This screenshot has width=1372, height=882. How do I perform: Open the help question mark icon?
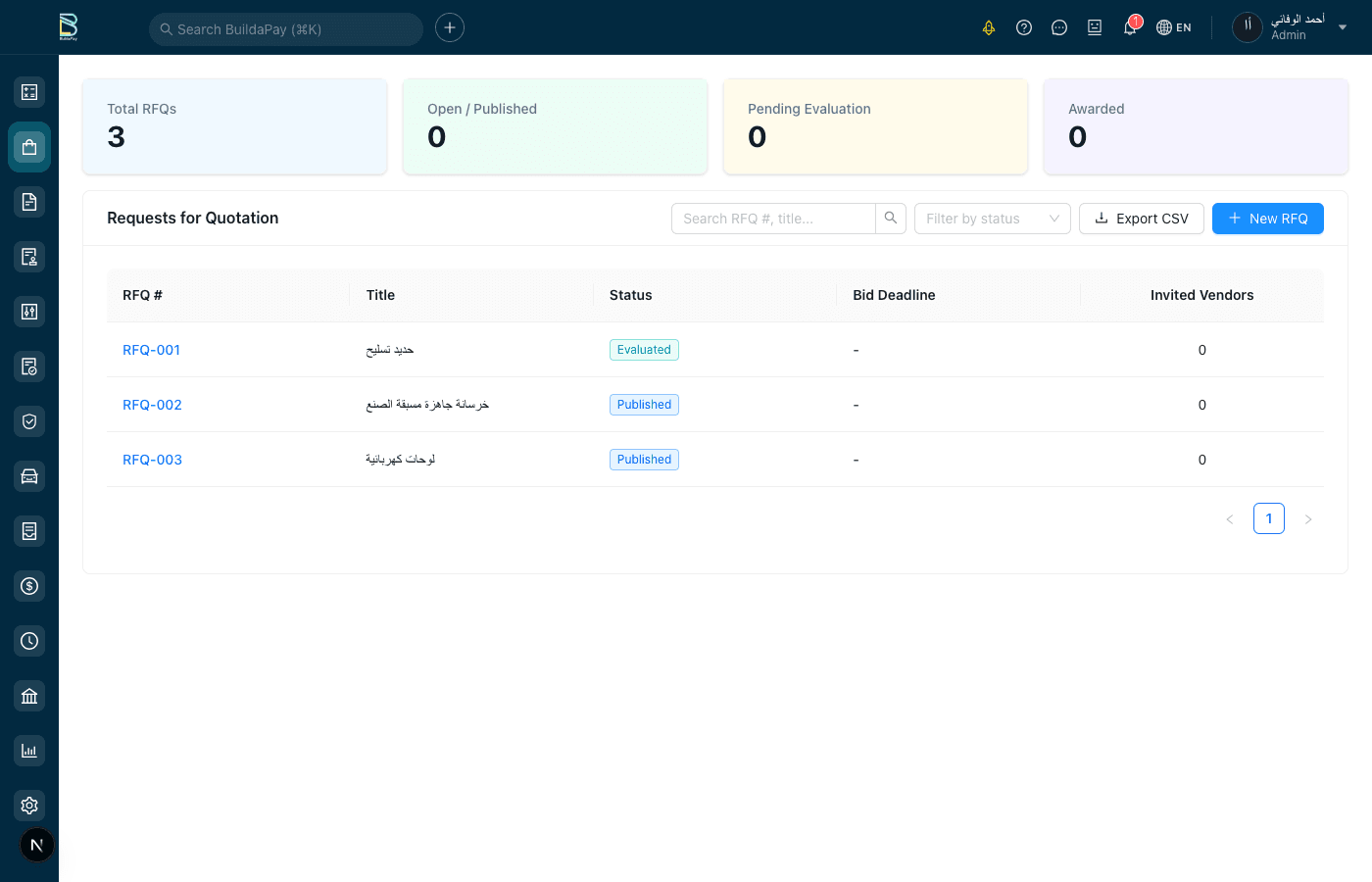tap(1024, 27)
